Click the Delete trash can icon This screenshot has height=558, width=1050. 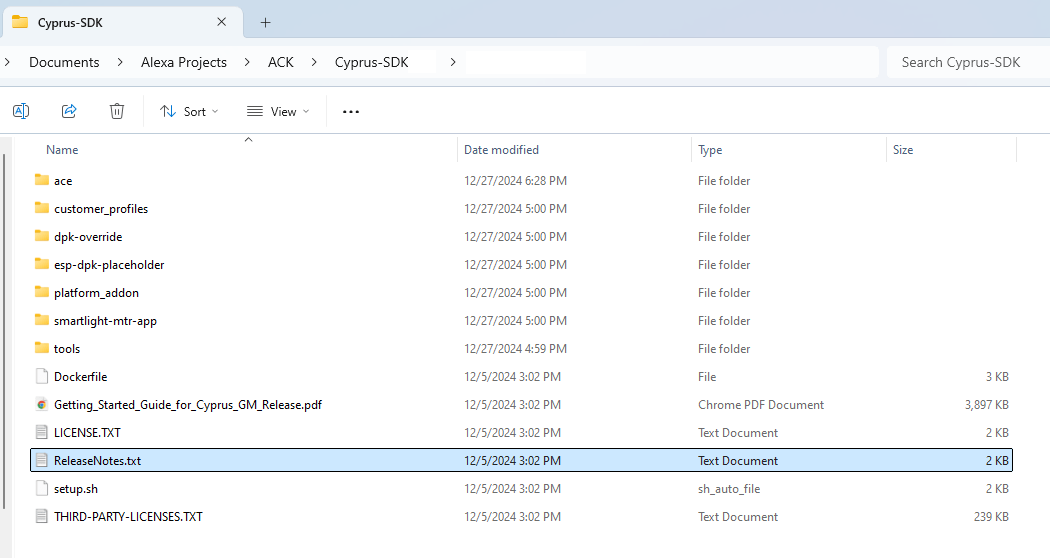pyautogui.click(x=117, y=111)
